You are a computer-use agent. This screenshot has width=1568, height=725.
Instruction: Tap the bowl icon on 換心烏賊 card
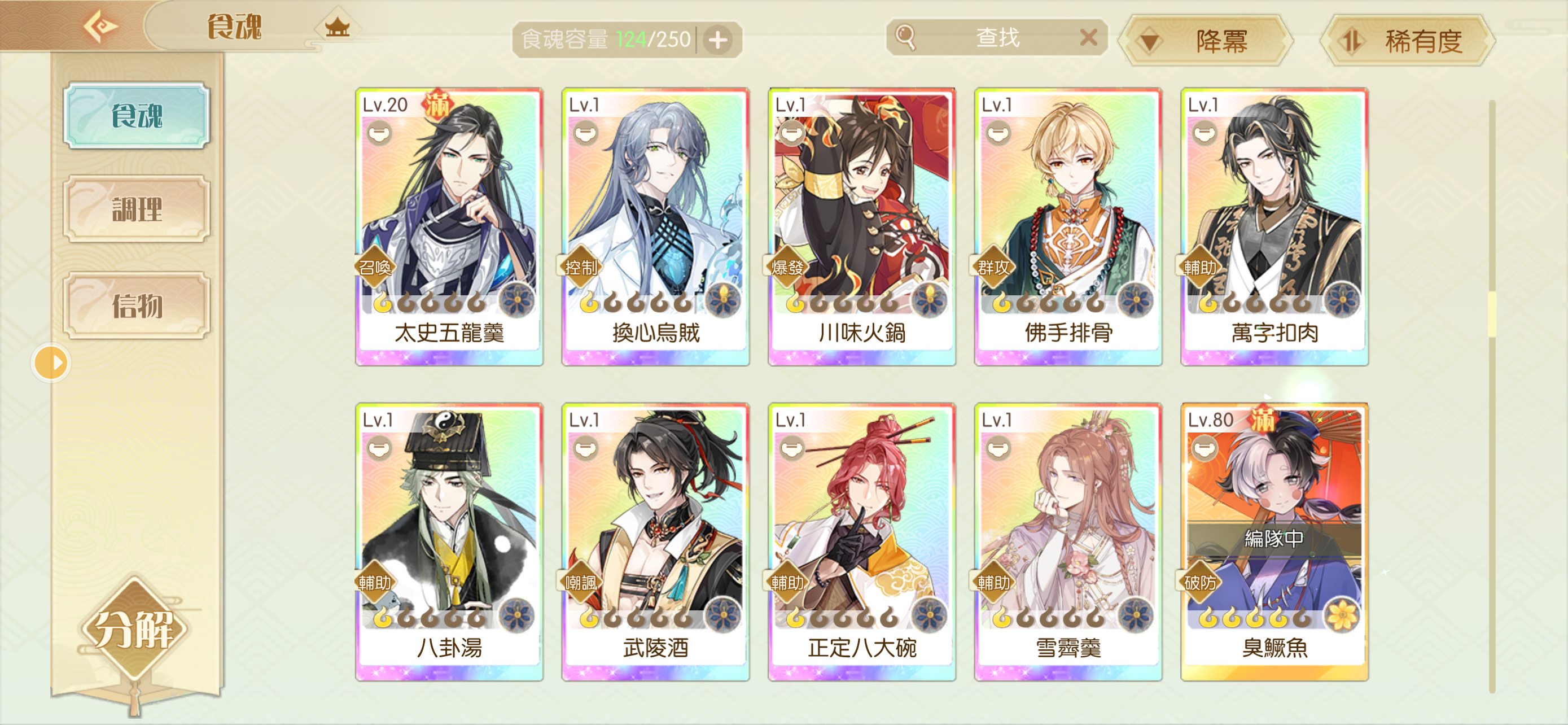tap(585, 133)
